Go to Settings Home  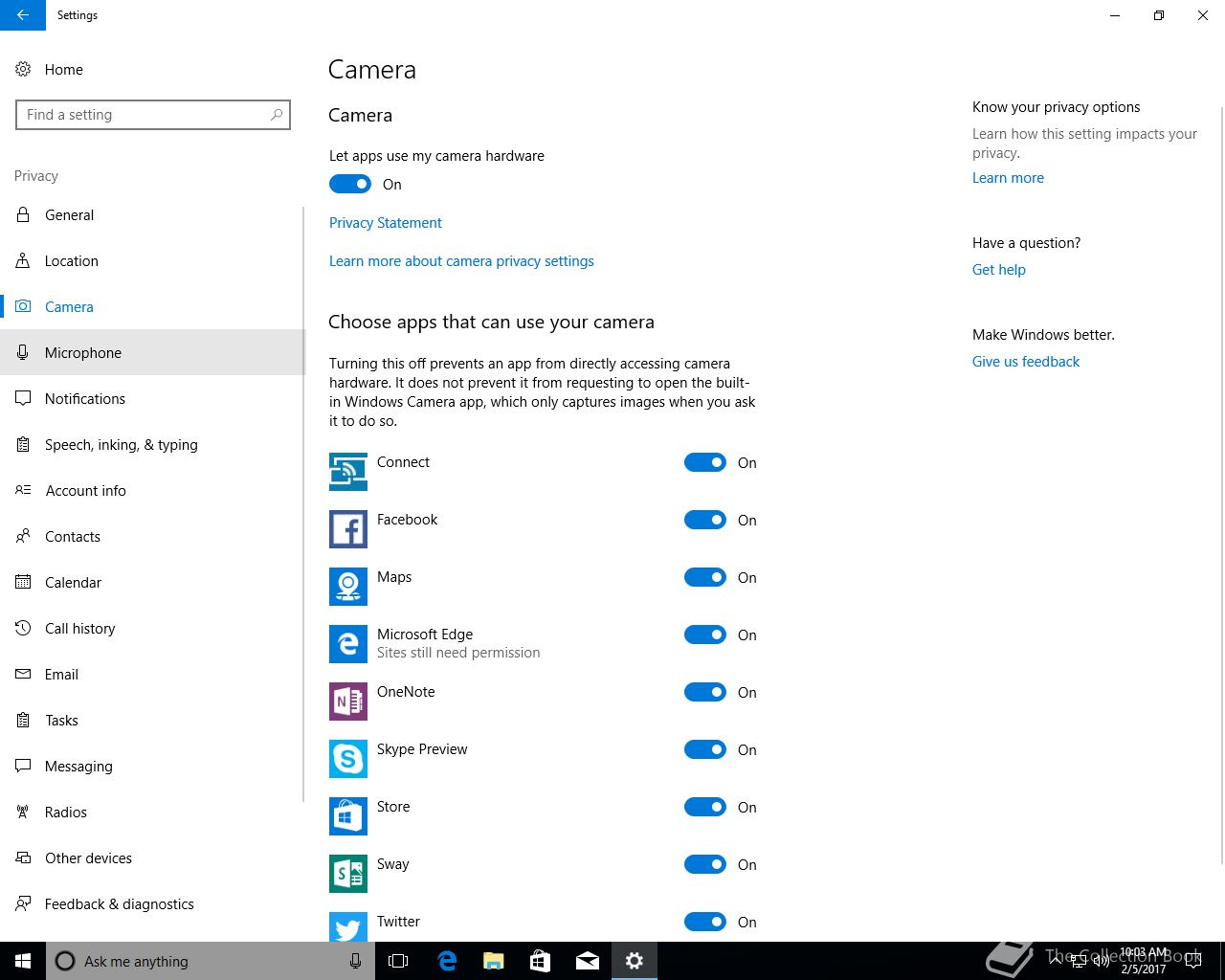(151, 69)
